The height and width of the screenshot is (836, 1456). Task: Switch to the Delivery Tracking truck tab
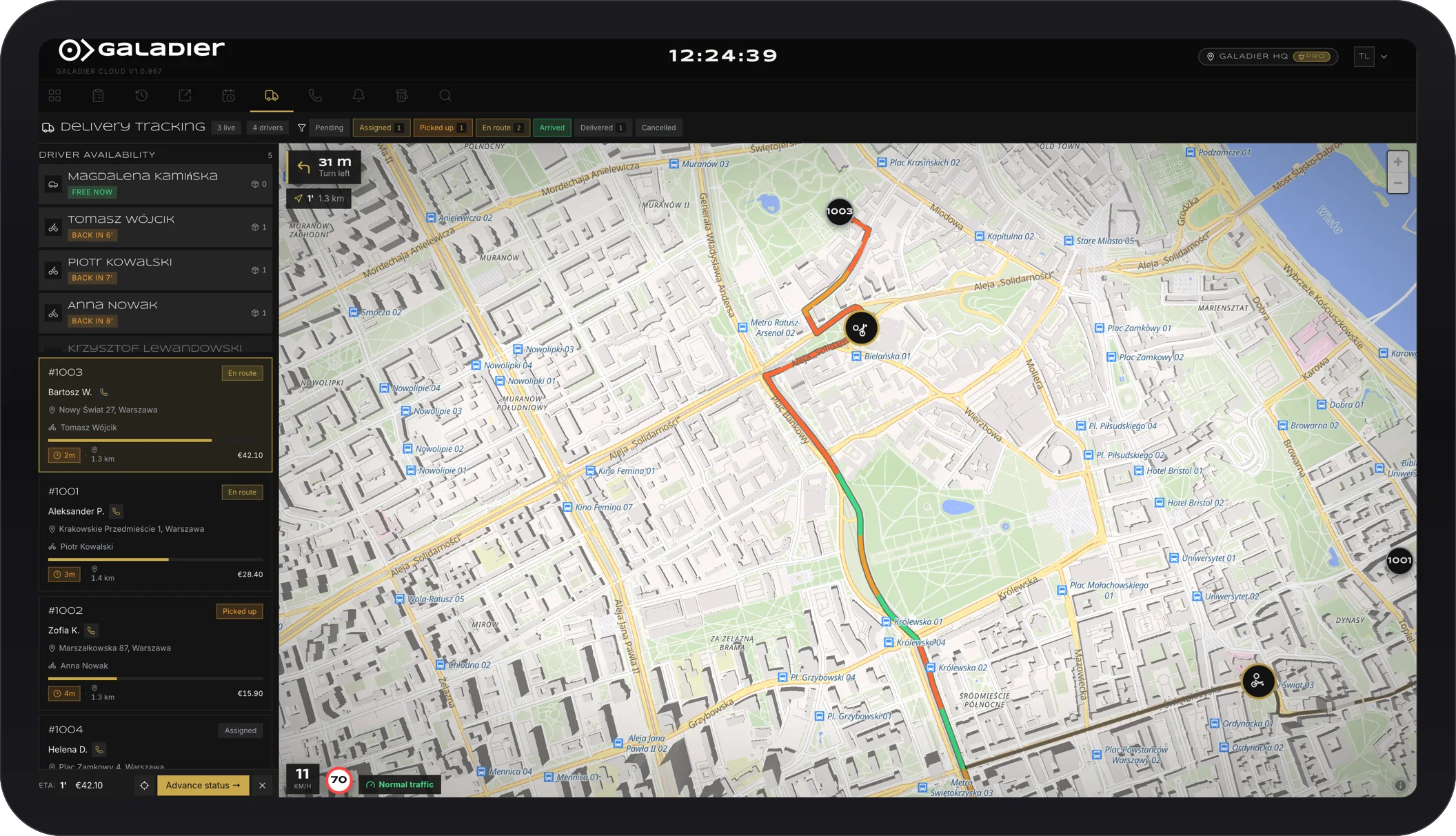272,96
